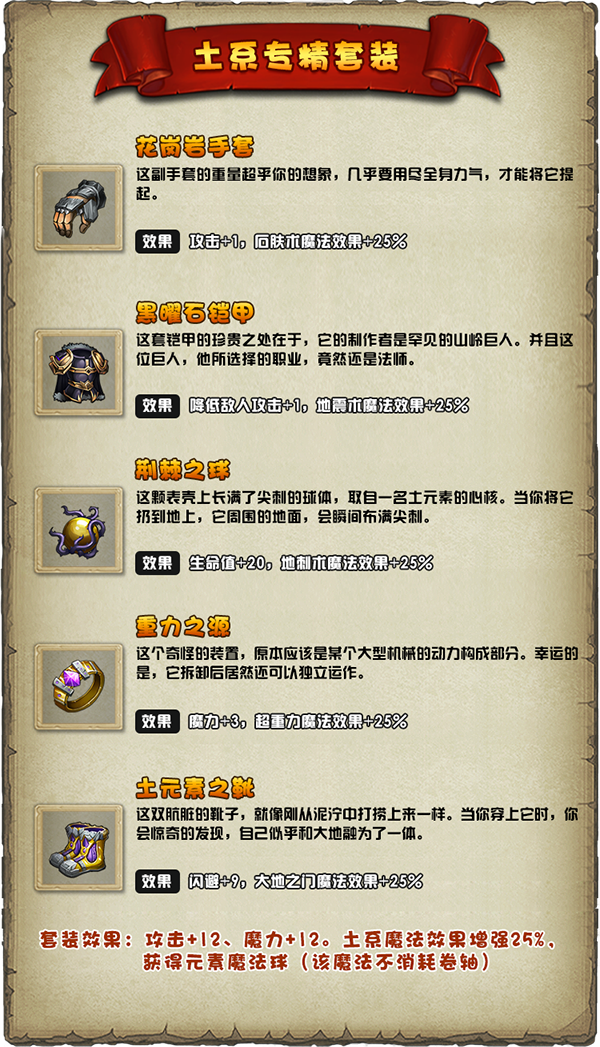The width and height of the screenshot is (600, 1047).
Task: Click the 魔力+3 effect text for 重力之源
Action: point(218,721)
